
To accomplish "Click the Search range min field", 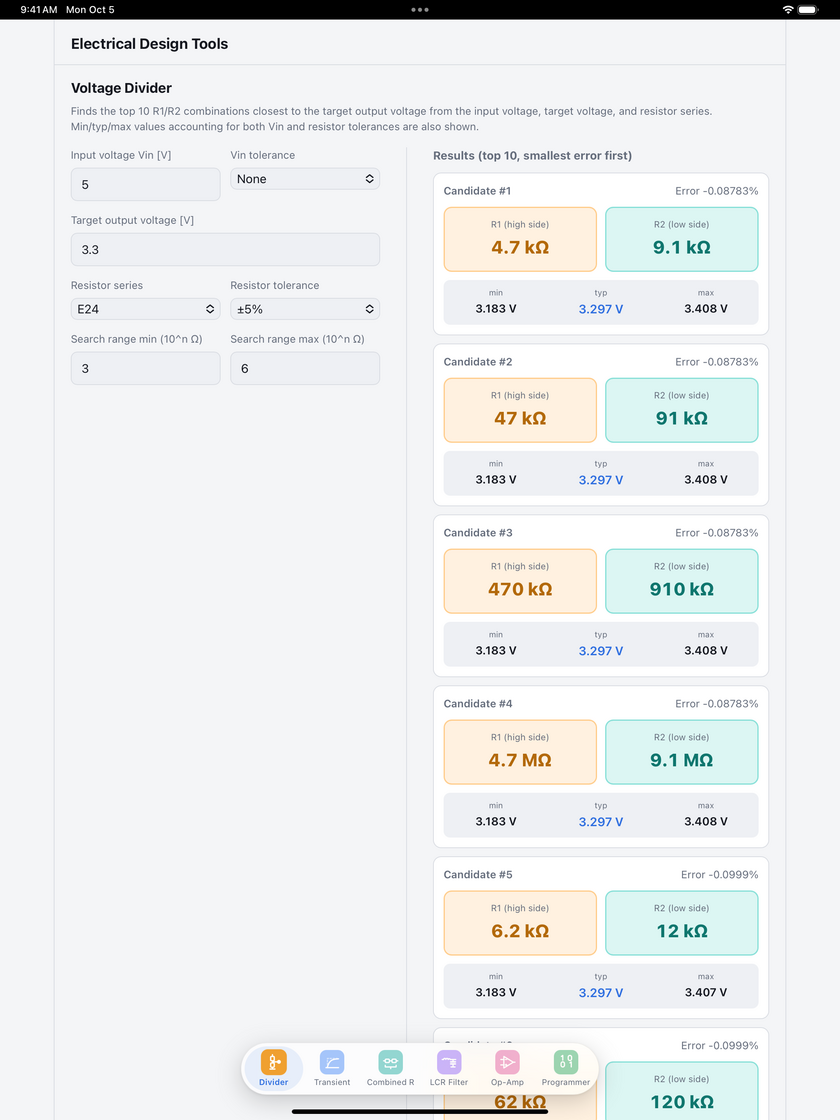I will (146, 369).
